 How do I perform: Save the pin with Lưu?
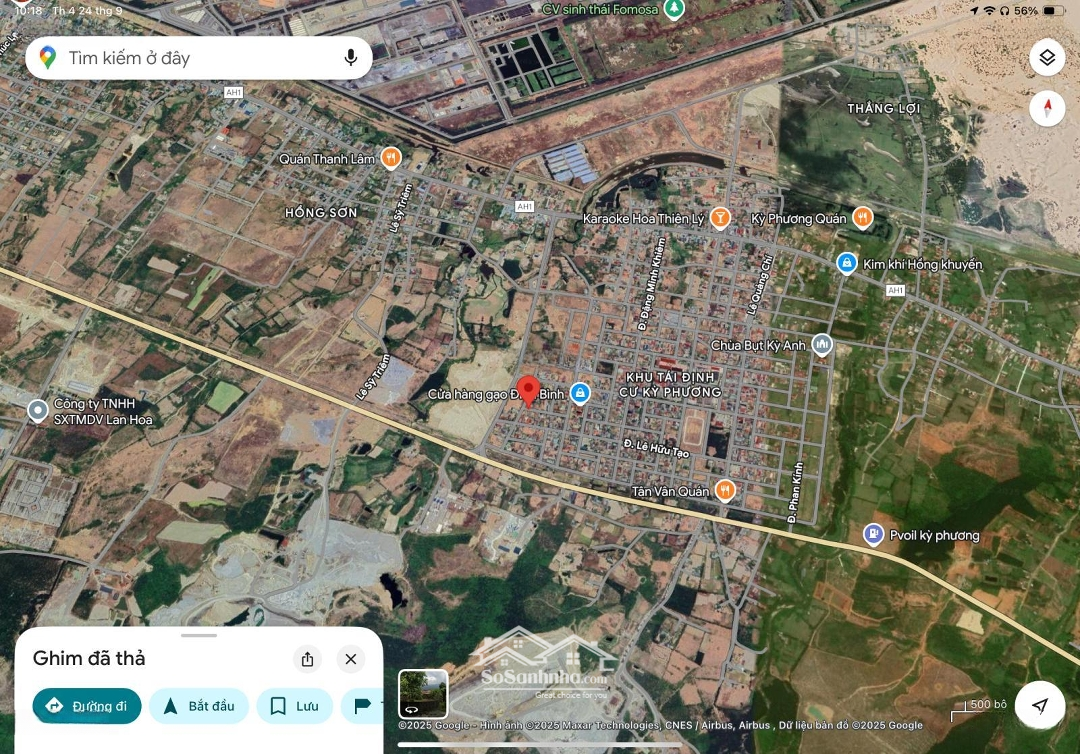pos(295,706)
